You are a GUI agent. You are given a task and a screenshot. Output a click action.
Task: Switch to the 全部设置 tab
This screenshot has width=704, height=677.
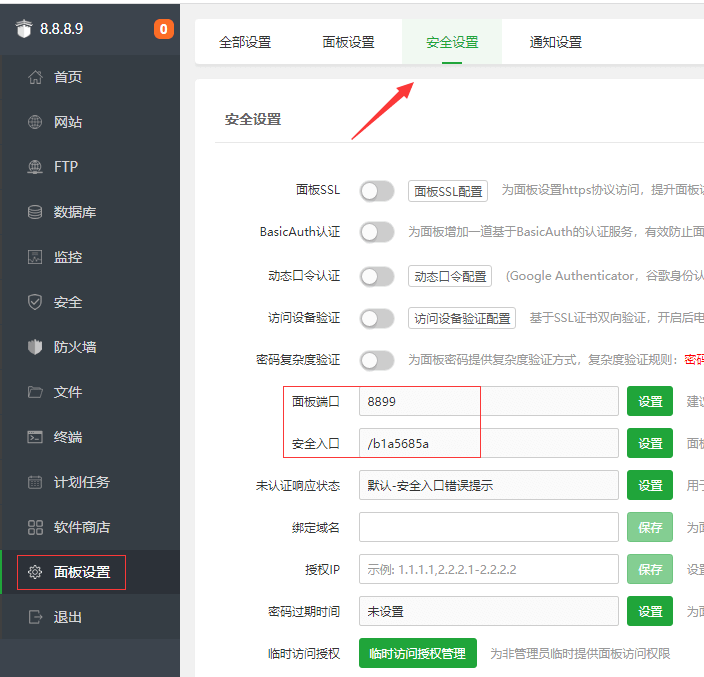pos(245,42)
